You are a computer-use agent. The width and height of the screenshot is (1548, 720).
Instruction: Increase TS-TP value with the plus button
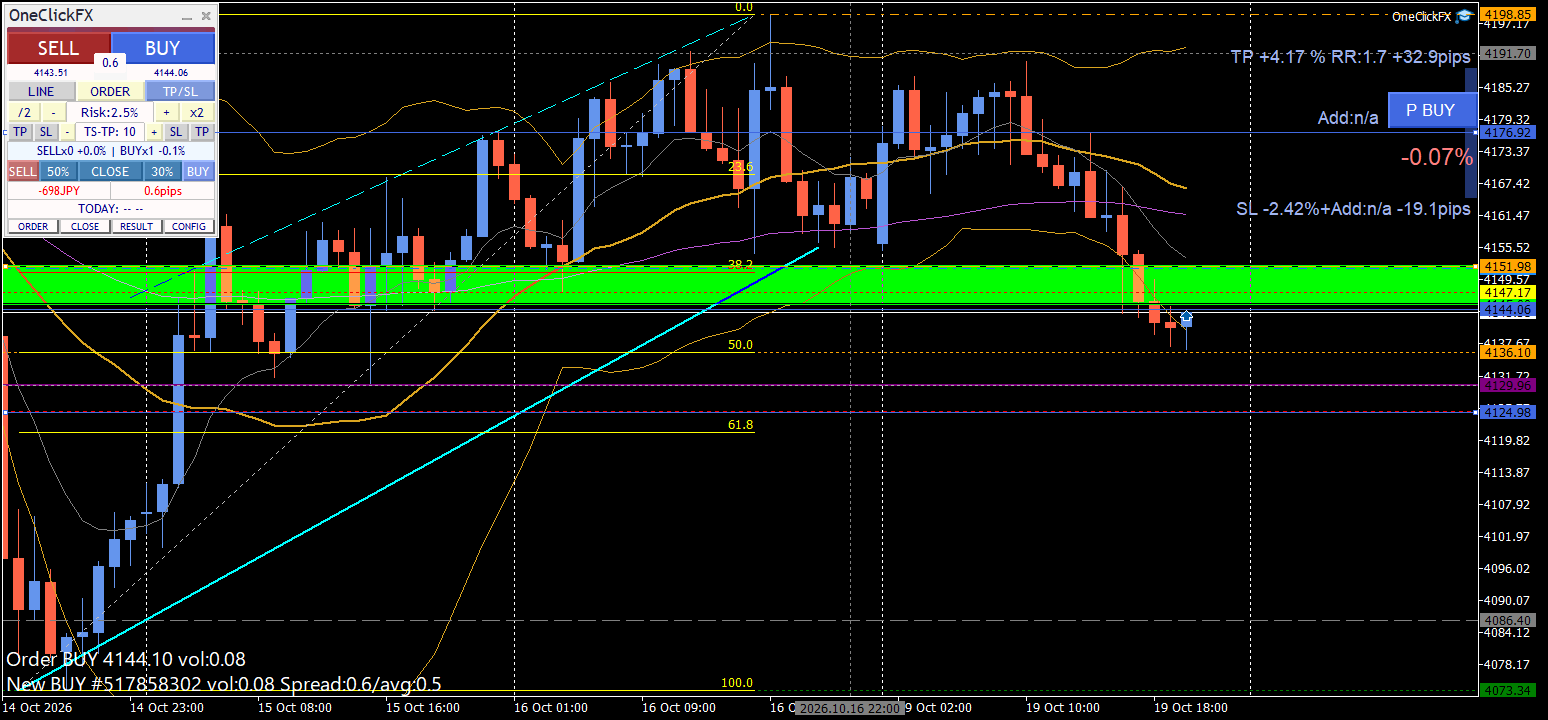point(155,132)
